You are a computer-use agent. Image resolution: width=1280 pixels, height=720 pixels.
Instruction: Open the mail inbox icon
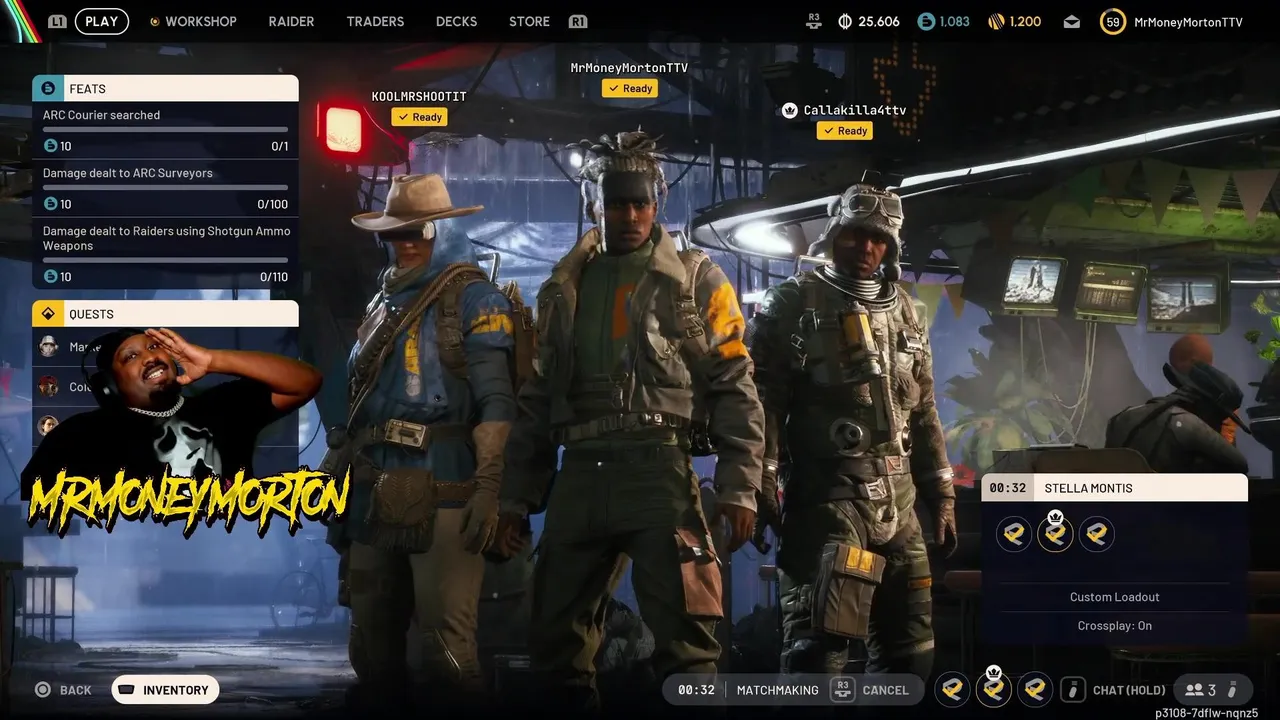click(1072, 21)
